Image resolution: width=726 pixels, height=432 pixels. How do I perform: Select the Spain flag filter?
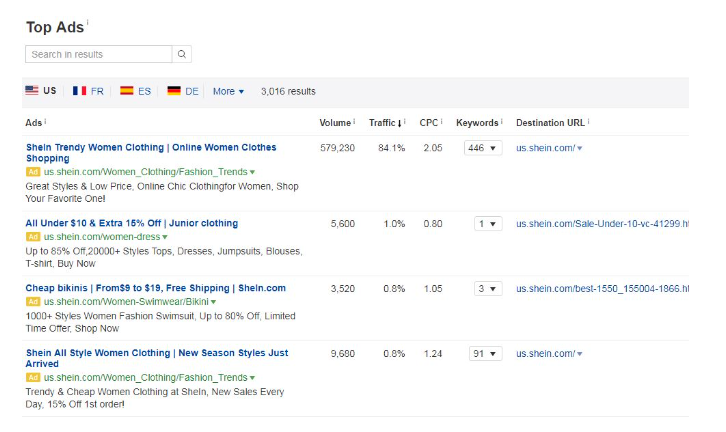(135, 91)
